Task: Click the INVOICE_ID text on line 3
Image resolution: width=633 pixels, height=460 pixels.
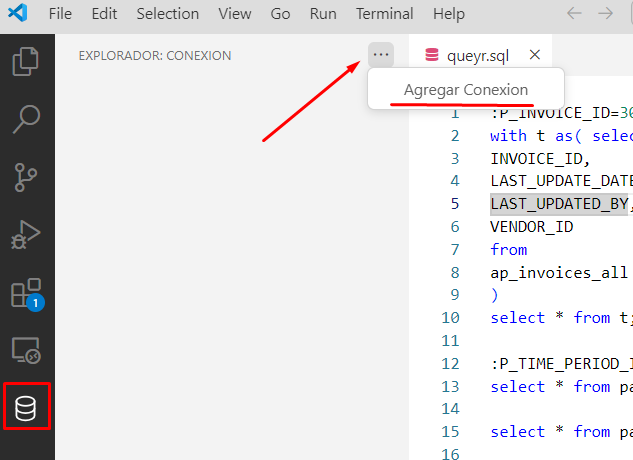Action: [537, 159]
